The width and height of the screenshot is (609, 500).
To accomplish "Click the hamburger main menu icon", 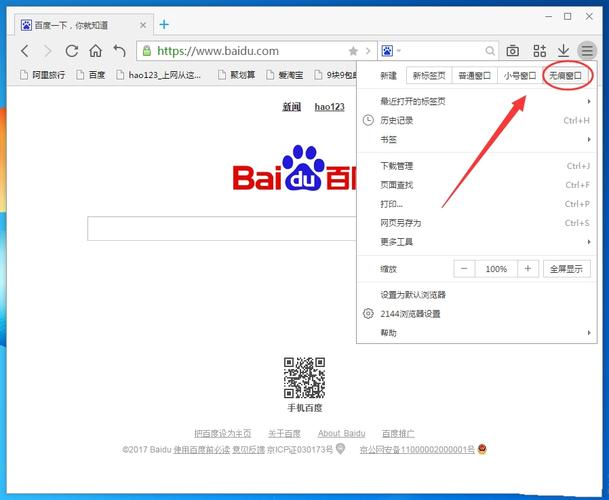I will click(x=588, y=50).
